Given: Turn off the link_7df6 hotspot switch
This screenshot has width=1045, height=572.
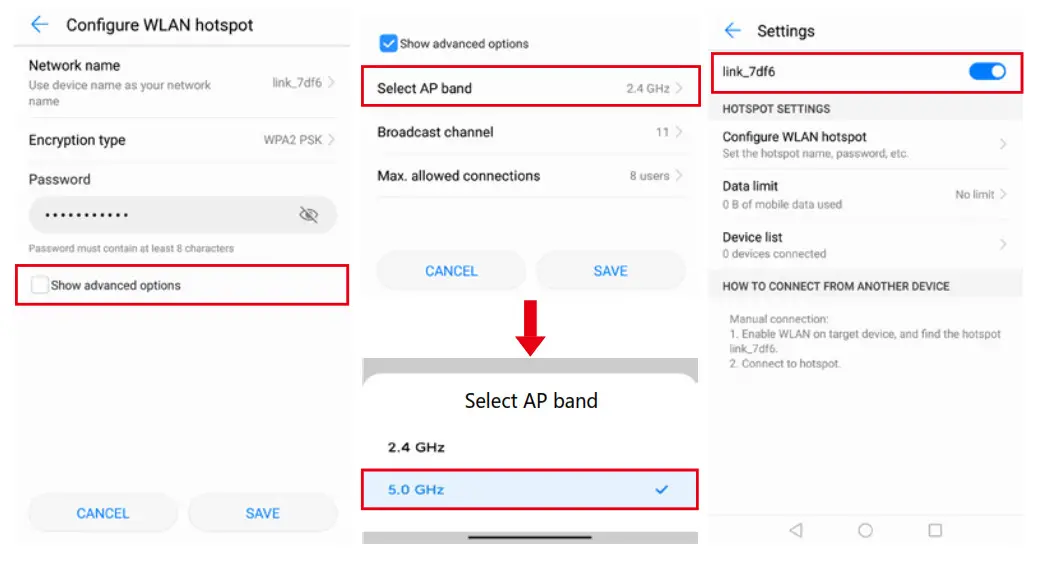Looking at the screenshot, I should point(987,72).
